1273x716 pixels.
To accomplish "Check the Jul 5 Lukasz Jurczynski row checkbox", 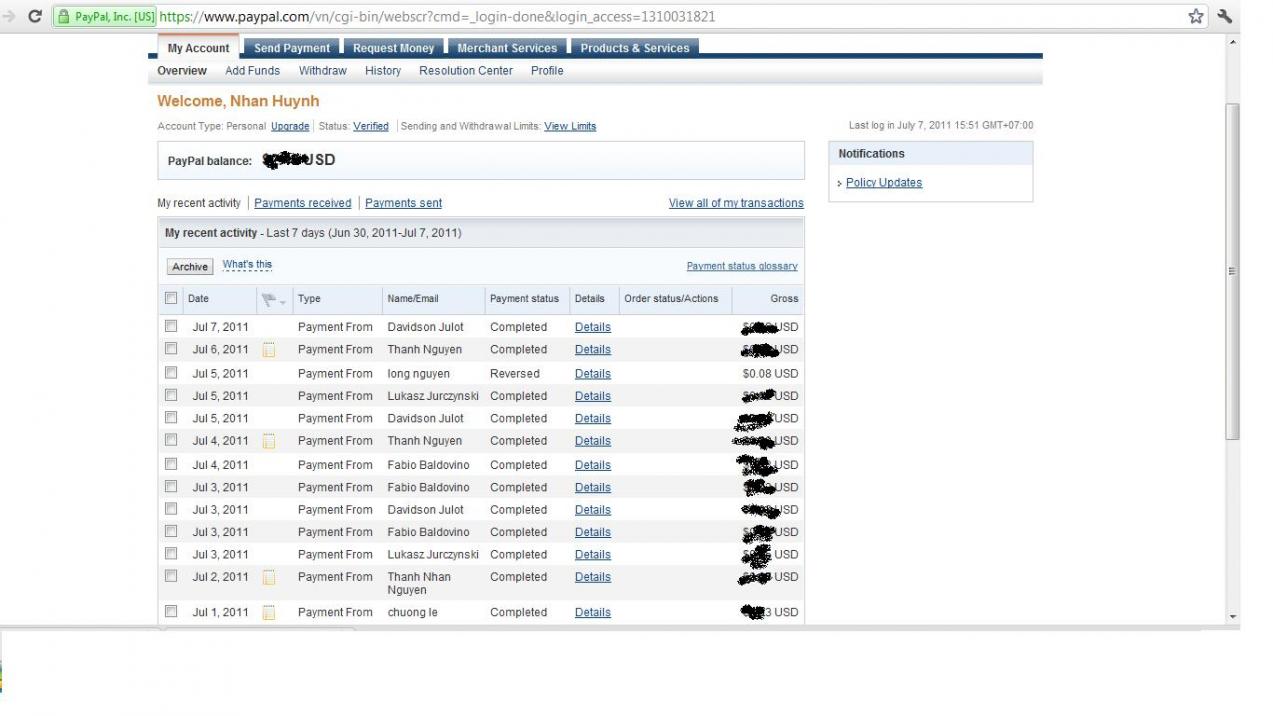I will [x=171, y=395].
